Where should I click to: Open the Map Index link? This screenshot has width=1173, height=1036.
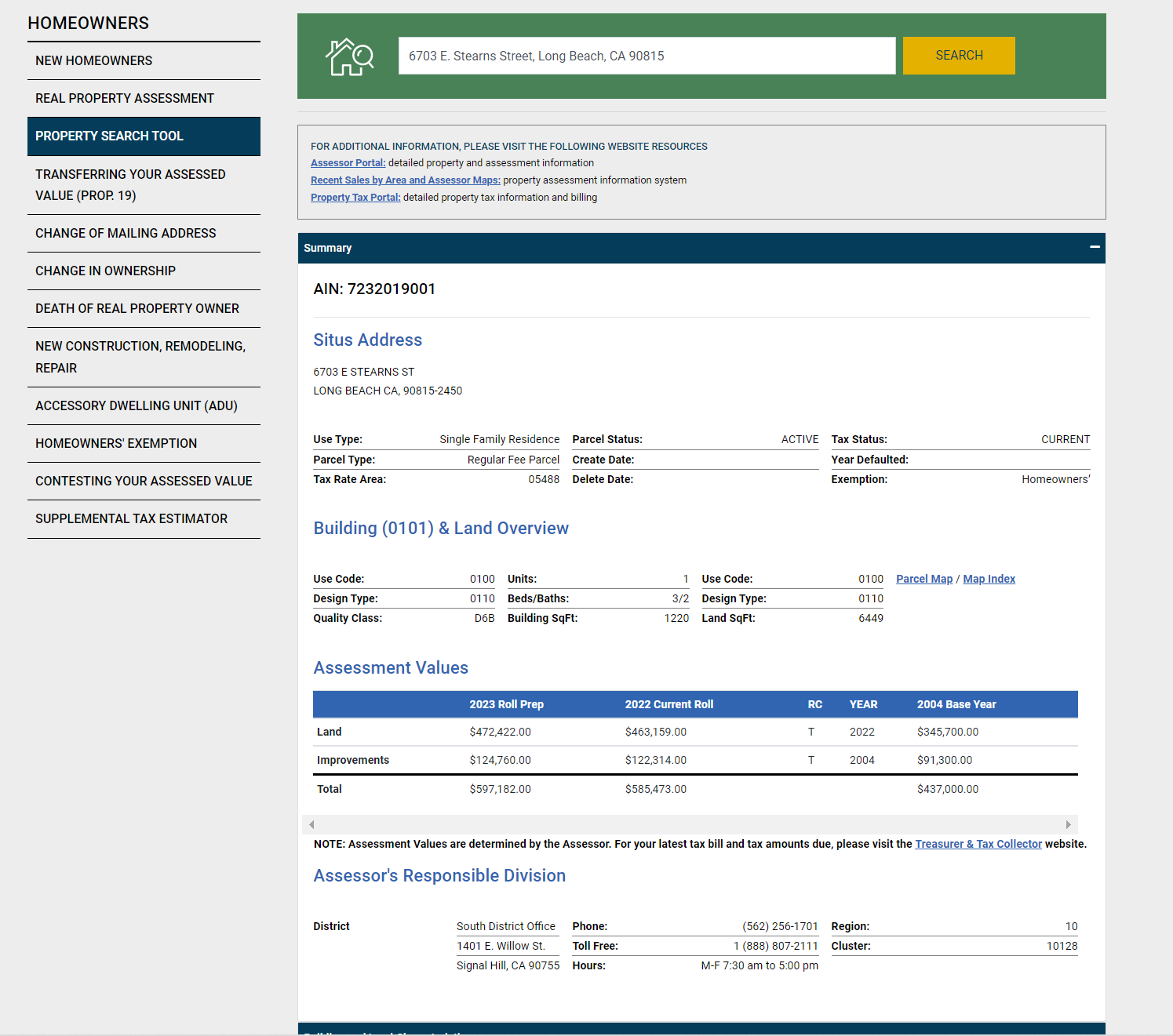coord(989,579)
